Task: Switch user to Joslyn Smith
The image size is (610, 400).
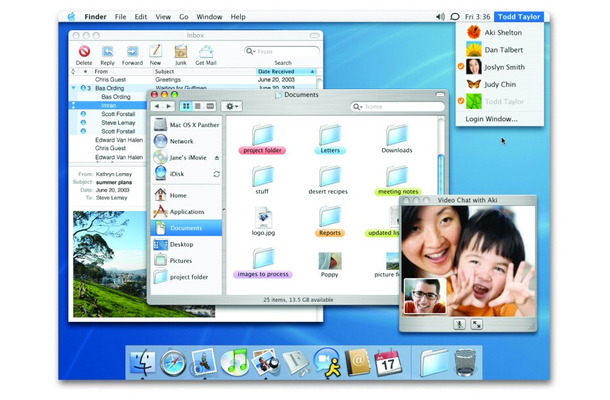Action: (x=500, y=67)
